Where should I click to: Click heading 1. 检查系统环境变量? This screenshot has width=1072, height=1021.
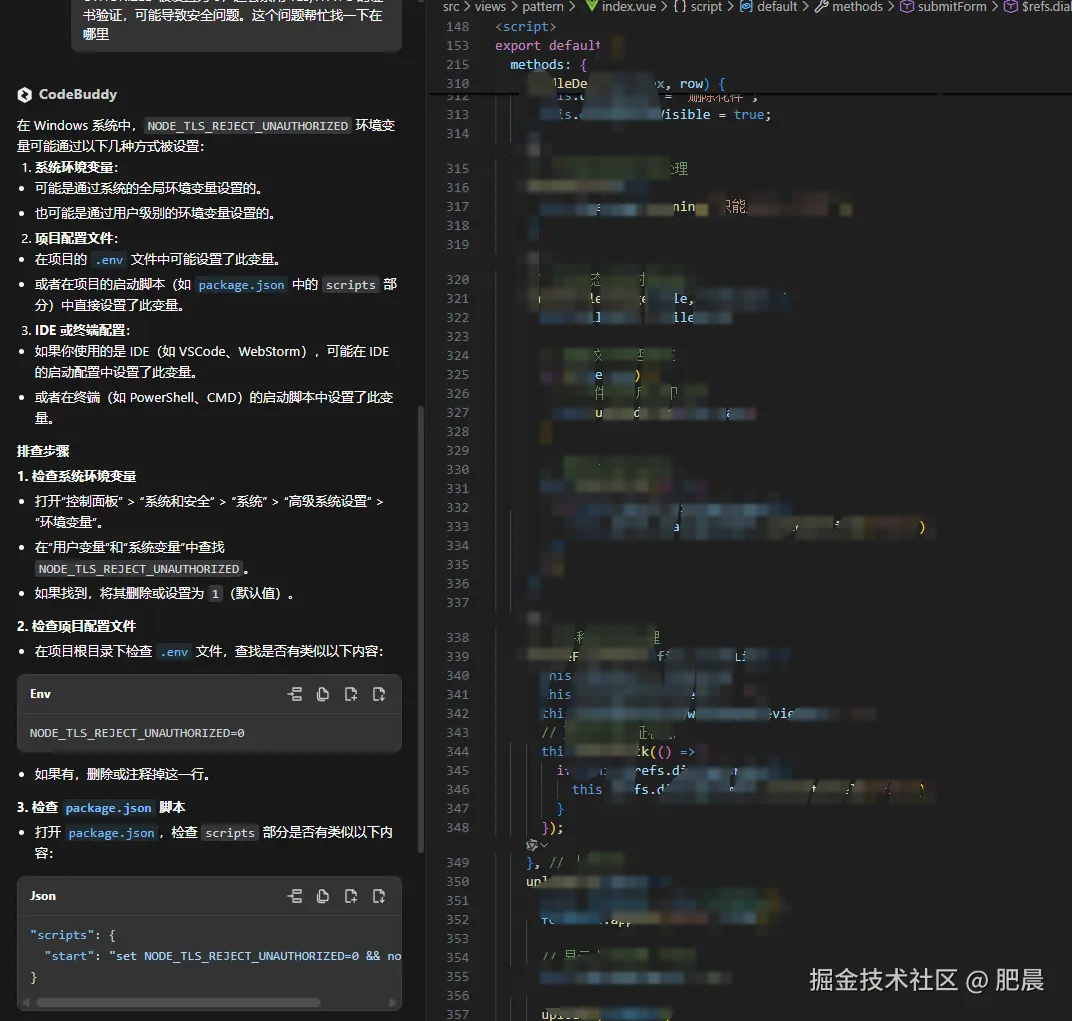point(77,477)
